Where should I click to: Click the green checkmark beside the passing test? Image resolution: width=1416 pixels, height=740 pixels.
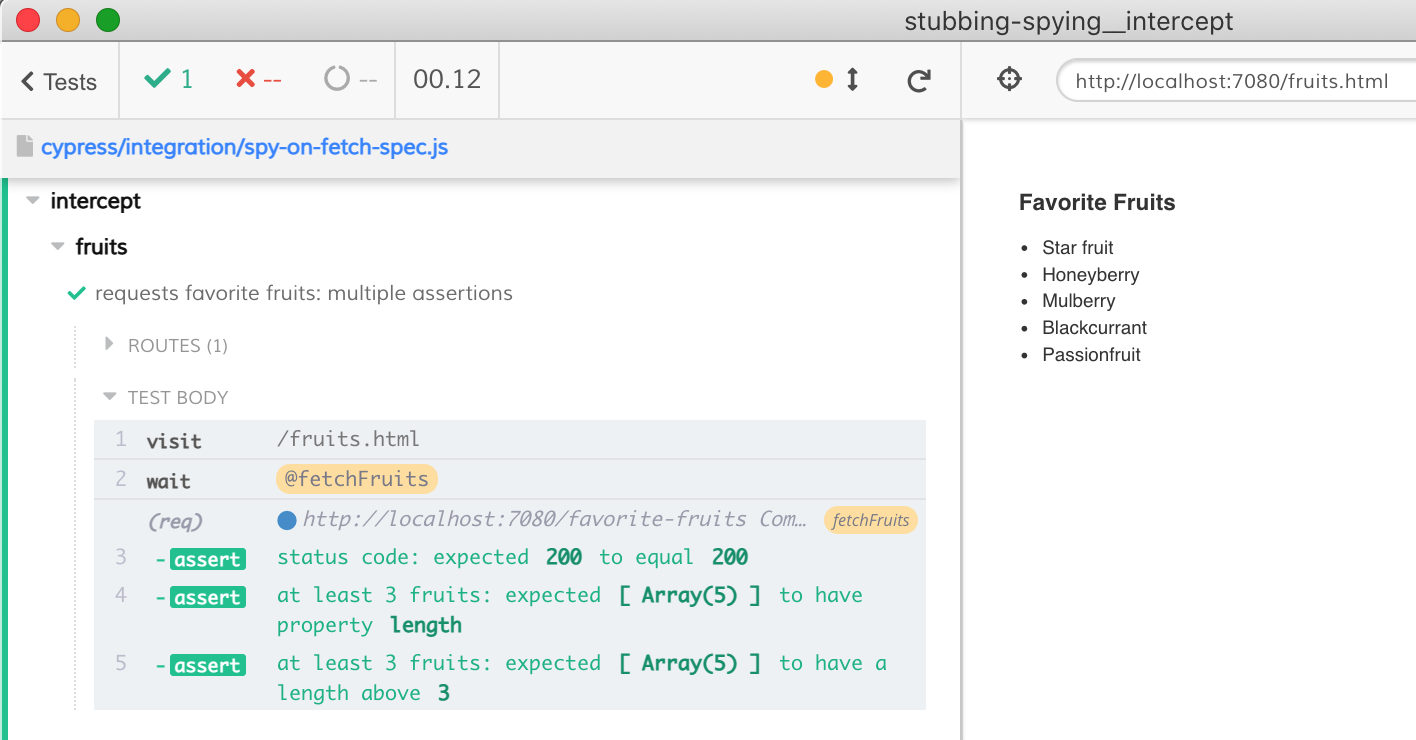point(76,293)
